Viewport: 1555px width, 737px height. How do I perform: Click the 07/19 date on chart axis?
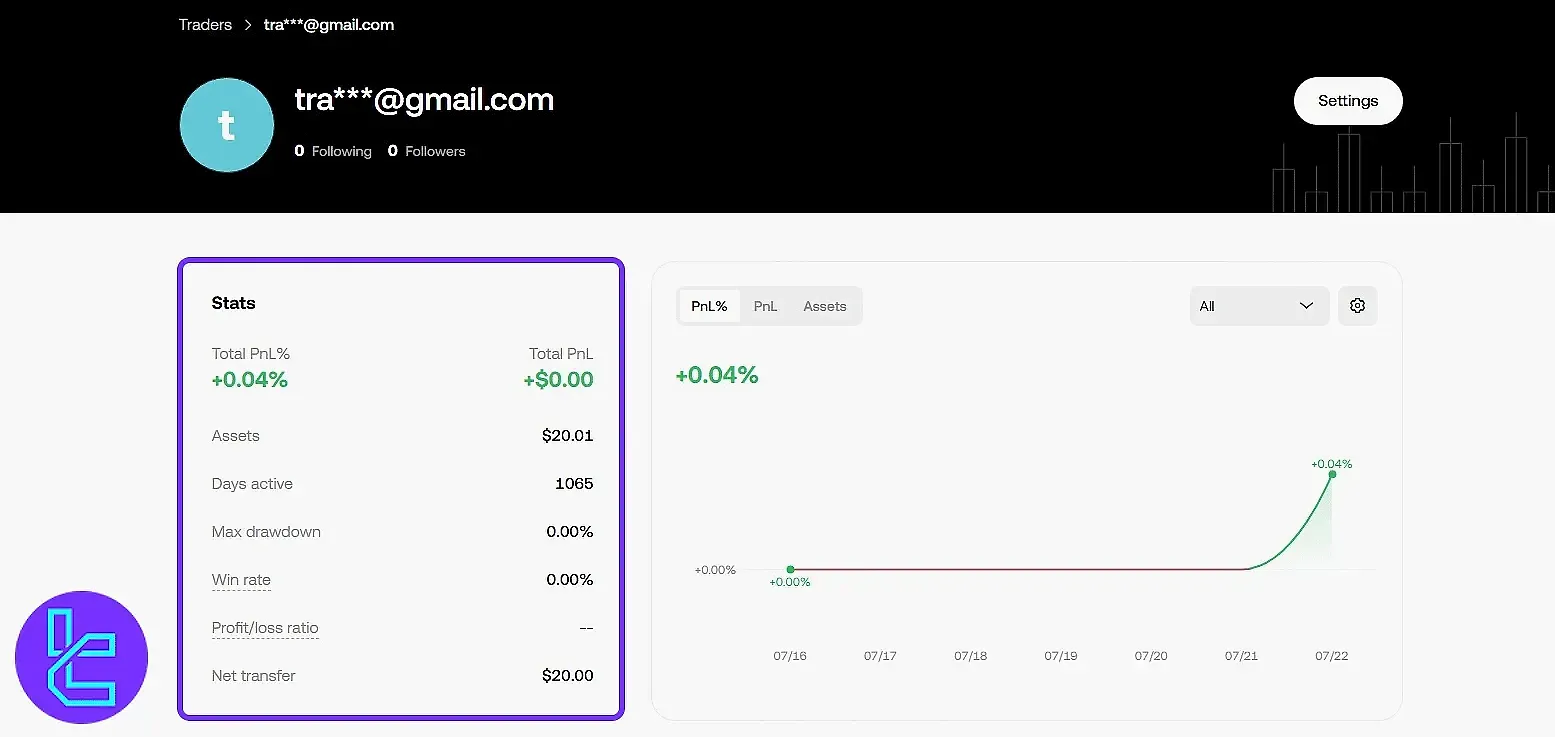click(x=1060, y=656)
